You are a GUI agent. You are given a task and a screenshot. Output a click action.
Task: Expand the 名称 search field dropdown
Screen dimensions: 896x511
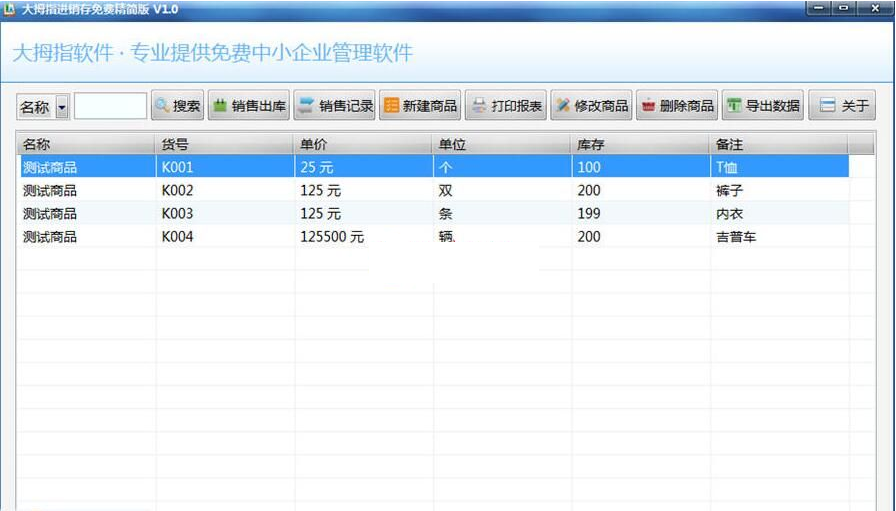point(62,107)
